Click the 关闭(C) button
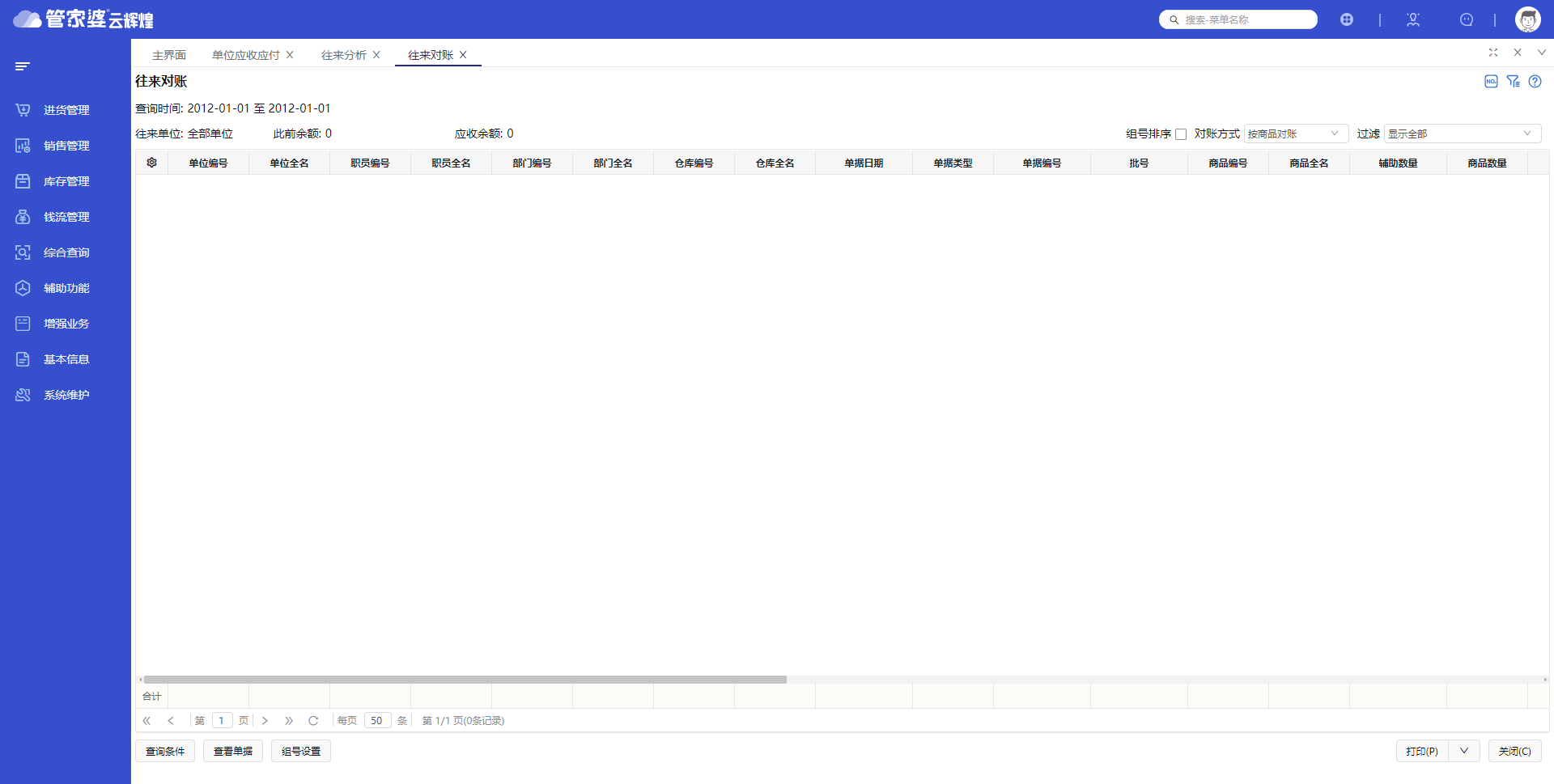 pos(1514,751)
